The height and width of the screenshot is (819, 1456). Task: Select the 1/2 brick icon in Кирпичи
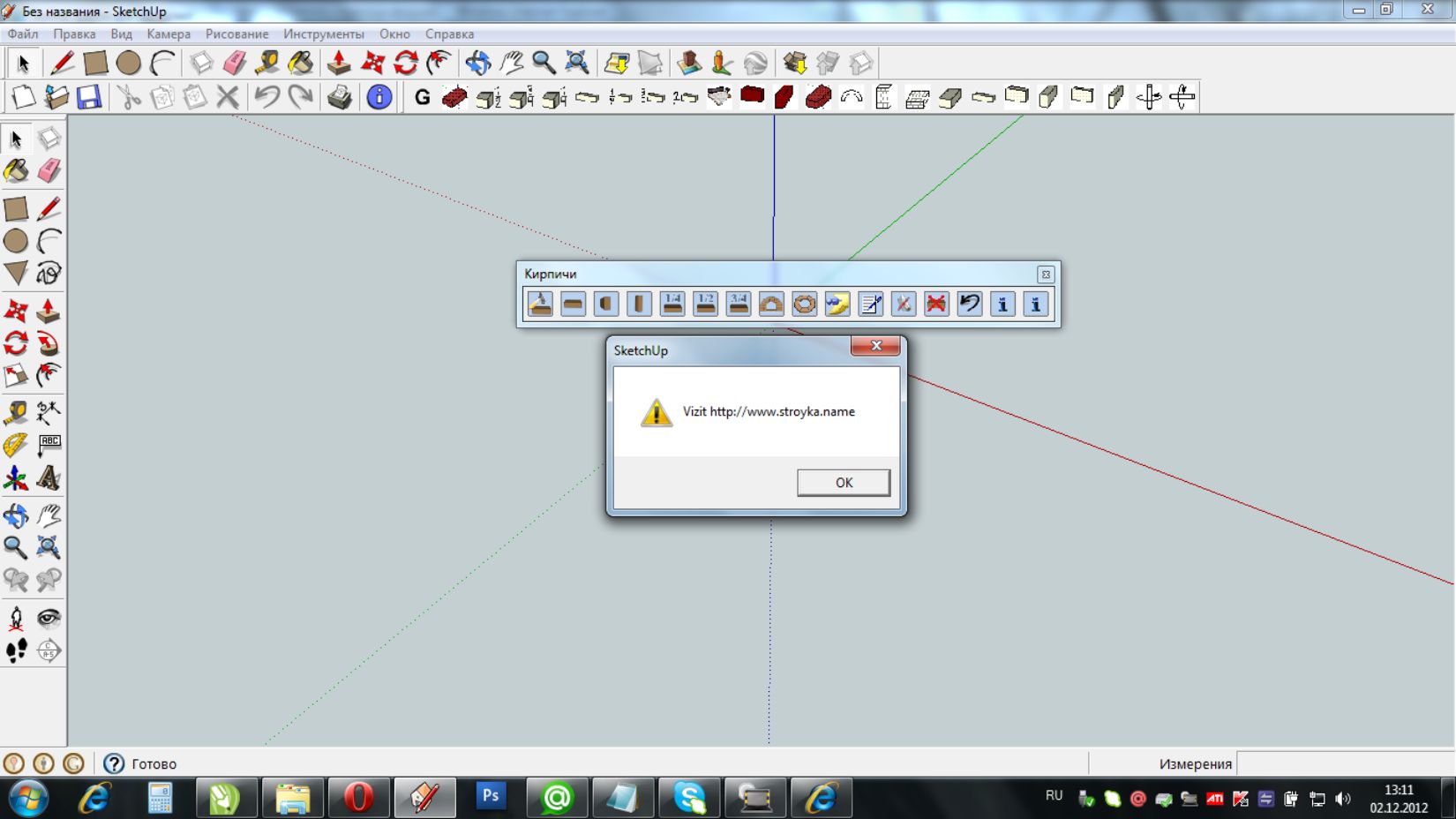click(705, 304)
